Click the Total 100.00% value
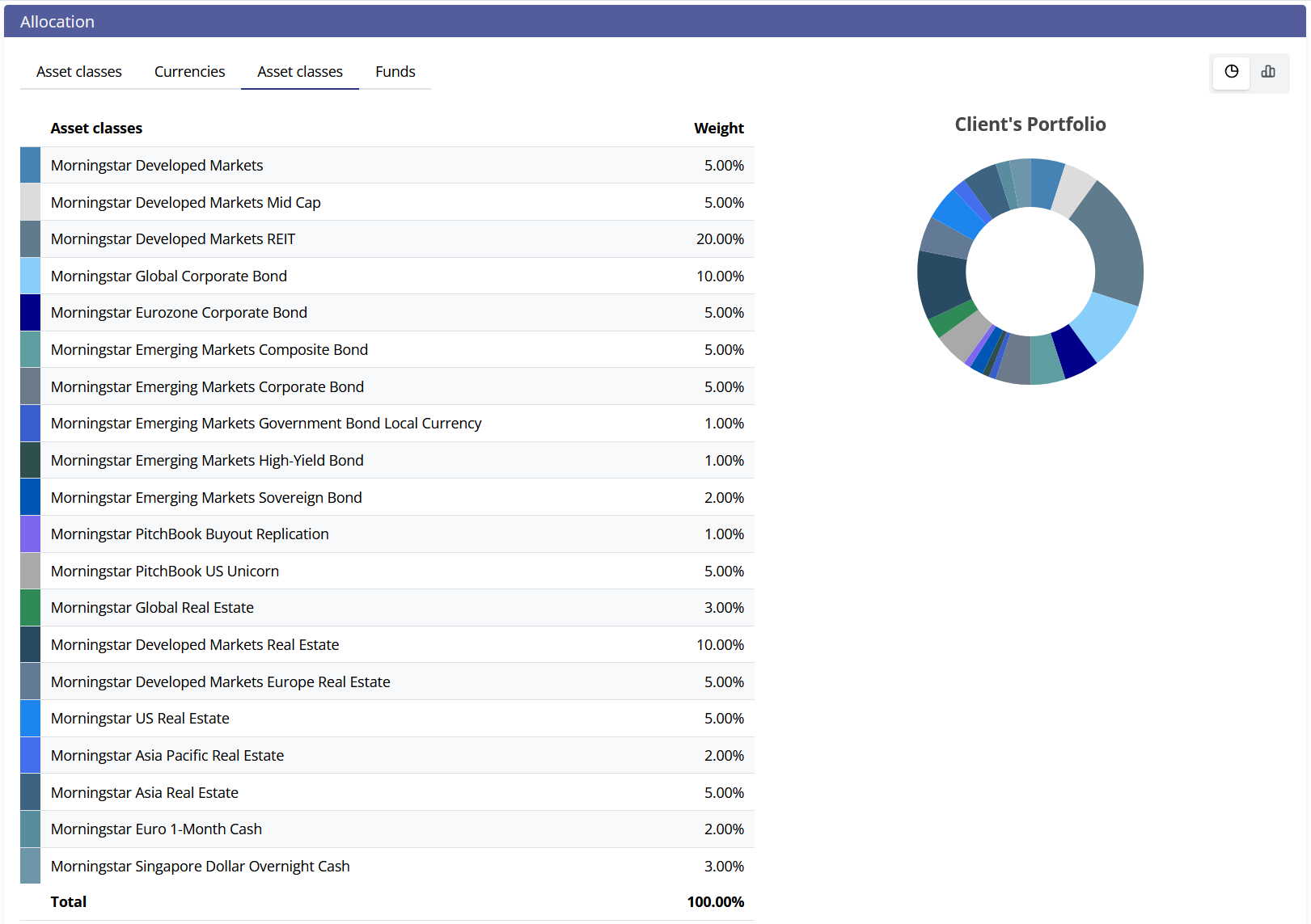The height and width of the screenshot is (924, 1311). click(x=715, y=902)
